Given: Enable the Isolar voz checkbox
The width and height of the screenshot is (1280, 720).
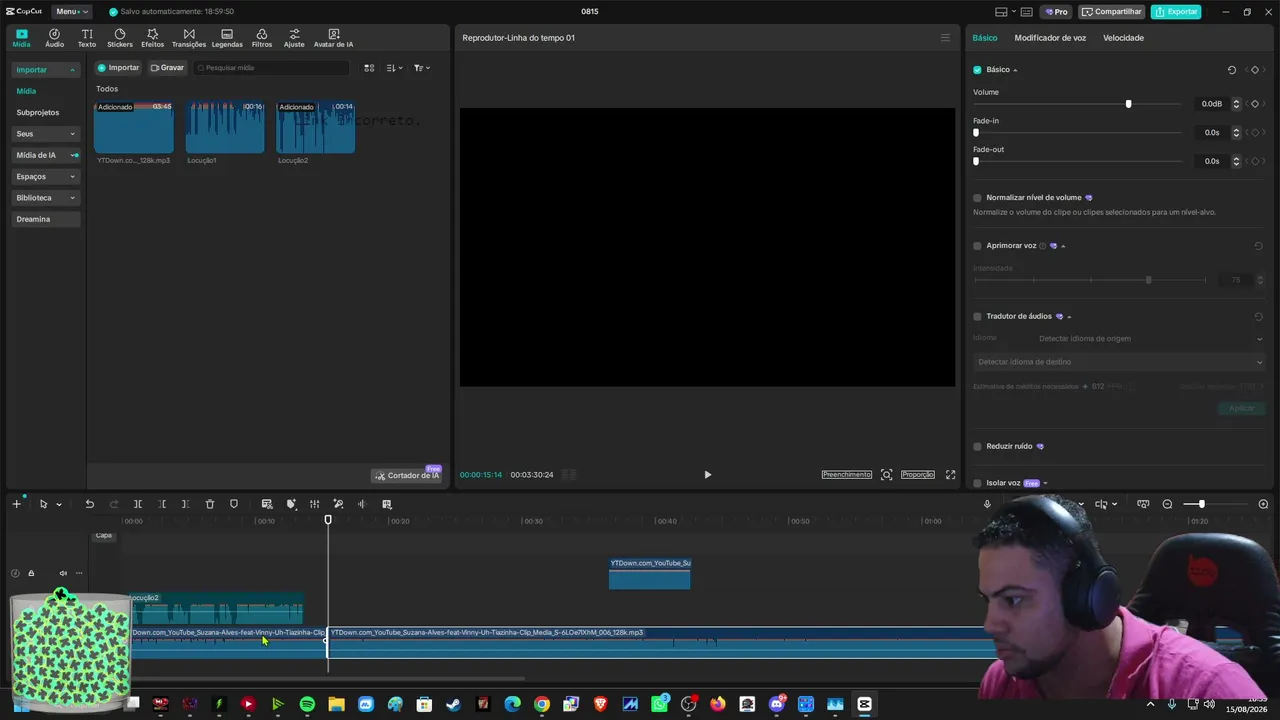Looking at the screenshot, I should coord(977,483).
